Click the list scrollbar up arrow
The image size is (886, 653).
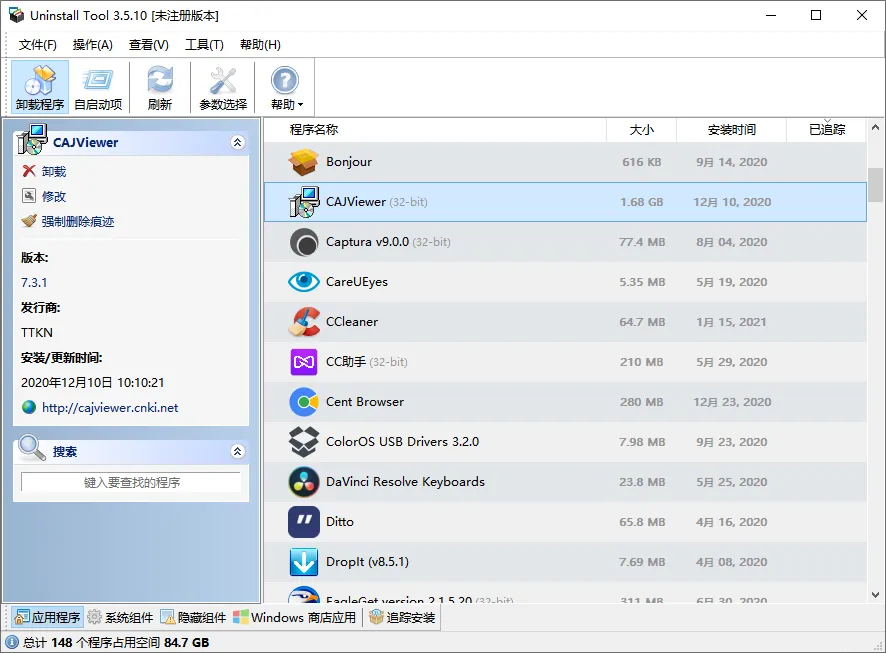tap(875, 128)
